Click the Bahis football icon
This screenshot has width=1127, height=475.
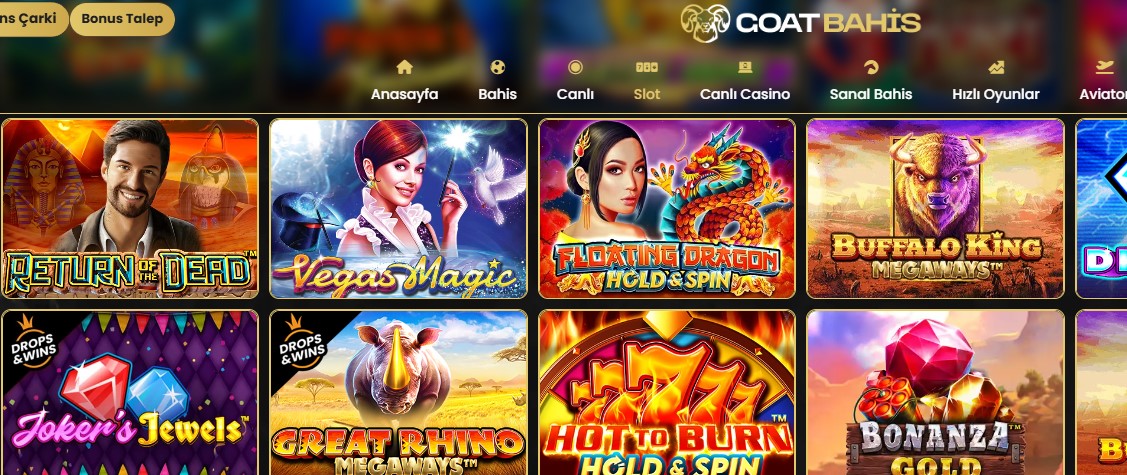497,68
